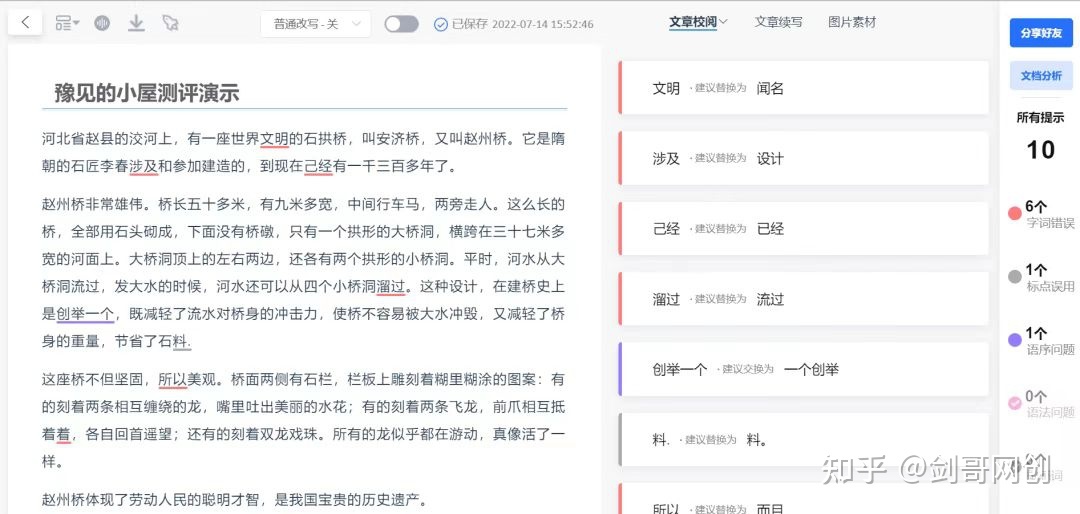Viewport: 1080px width, 514px height.
Task: Open the 普通改写 dropdown
Action: (x=315, y=24)
